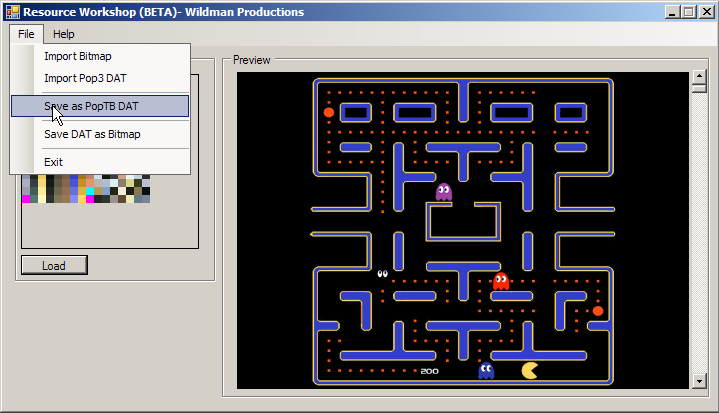The height and width of the screenshot is (413, 719).
Task: Click the preview scrollbar up arrow
Action: click(699, 76)
